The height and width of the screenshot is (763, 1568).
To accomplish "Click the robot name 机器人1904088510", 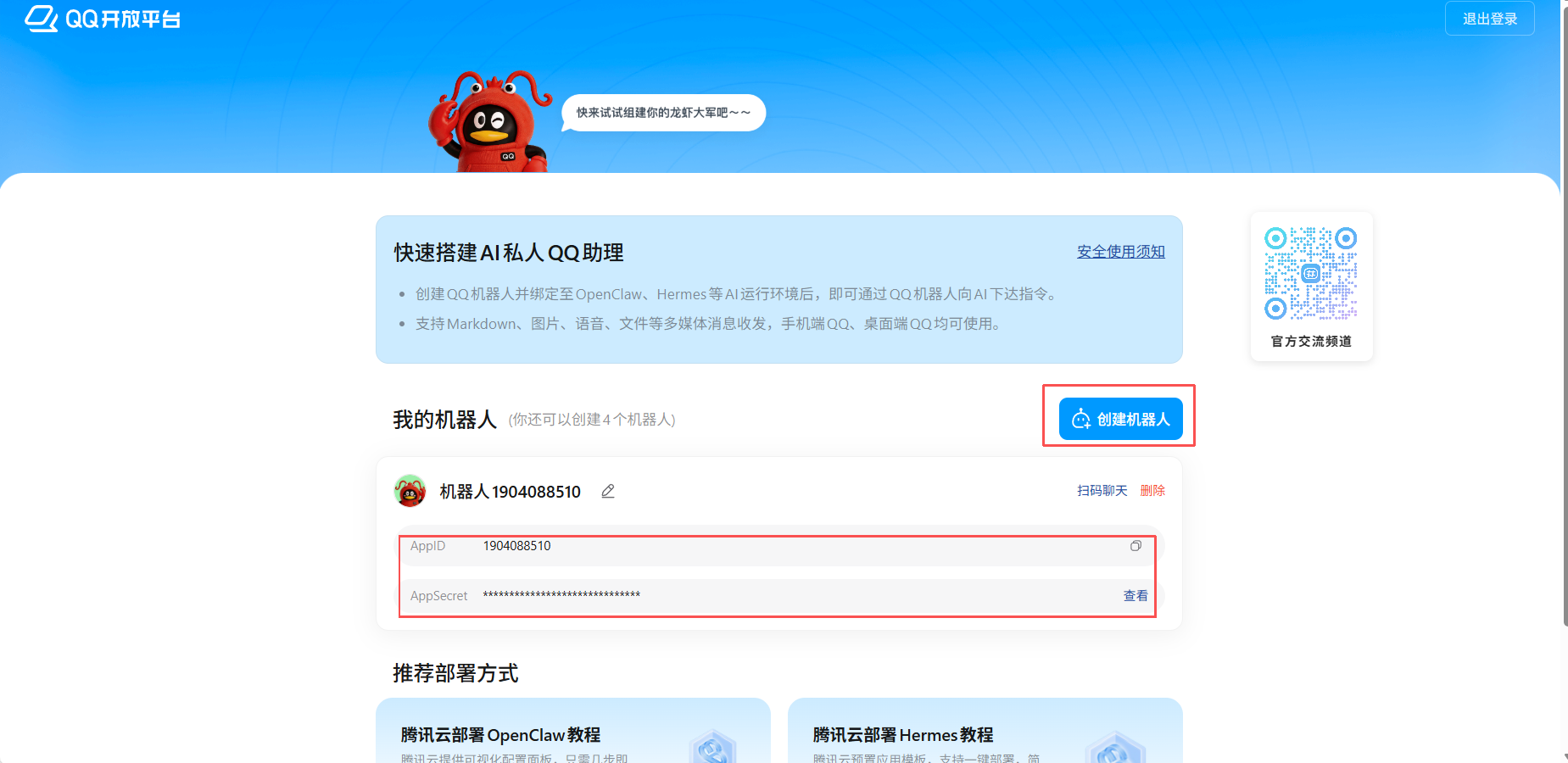I will point(510,492).
